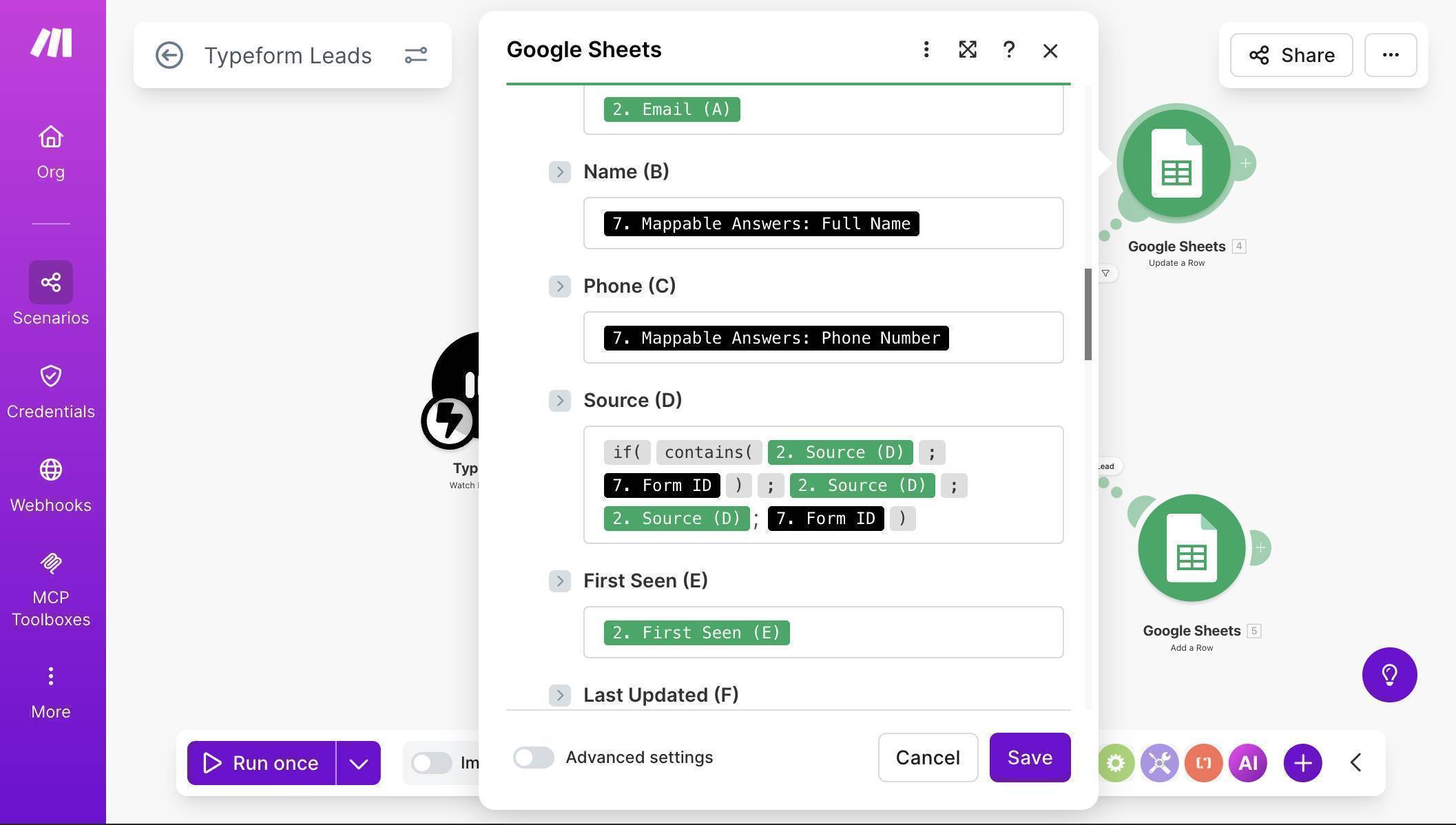Viewport: 1456px width, 825px height.
Task: Expand the Name (B) field section
Action: pyautogui.click(x=560, y=172)
